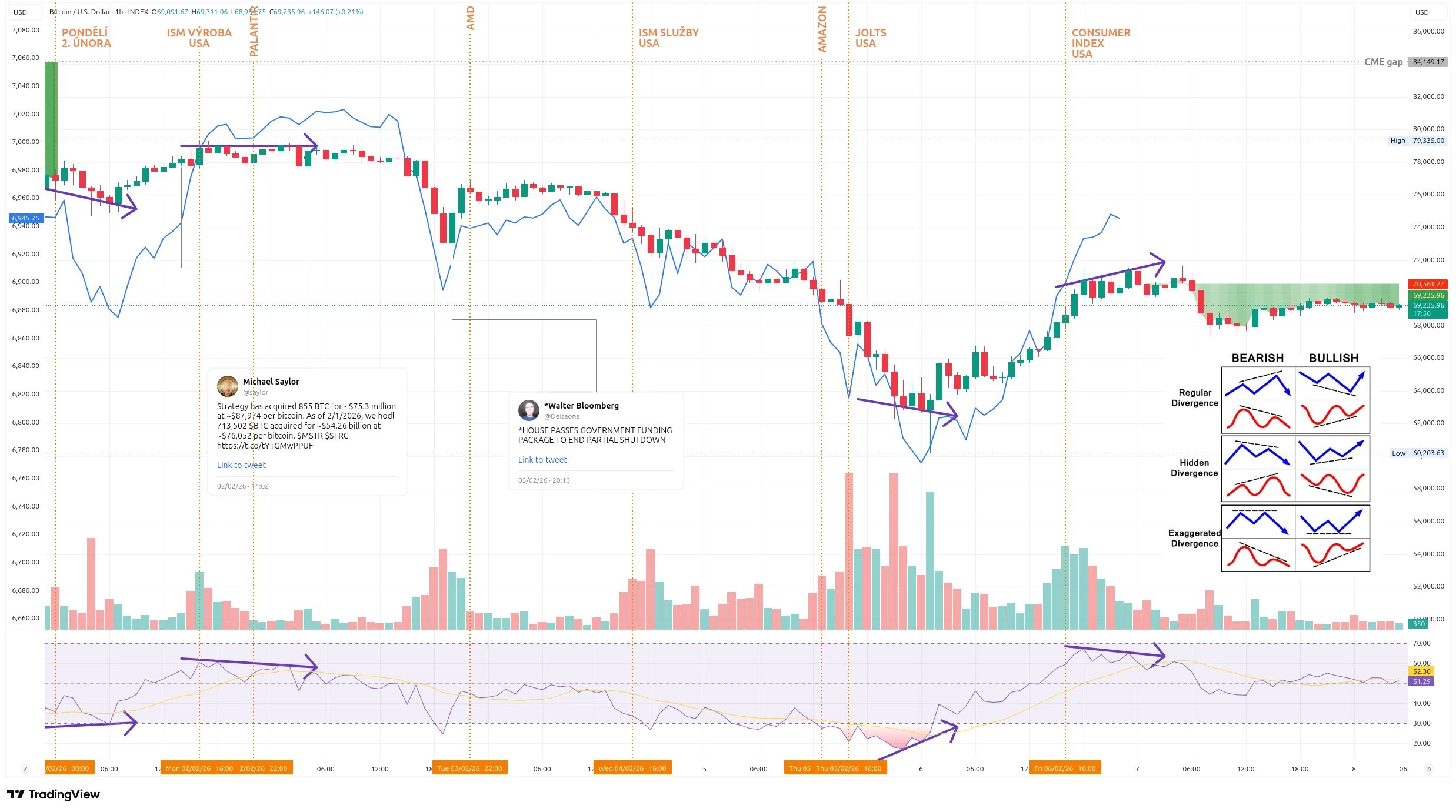
Task: Toggle auto price scaling with the A button
Action: click(1431, 768)
